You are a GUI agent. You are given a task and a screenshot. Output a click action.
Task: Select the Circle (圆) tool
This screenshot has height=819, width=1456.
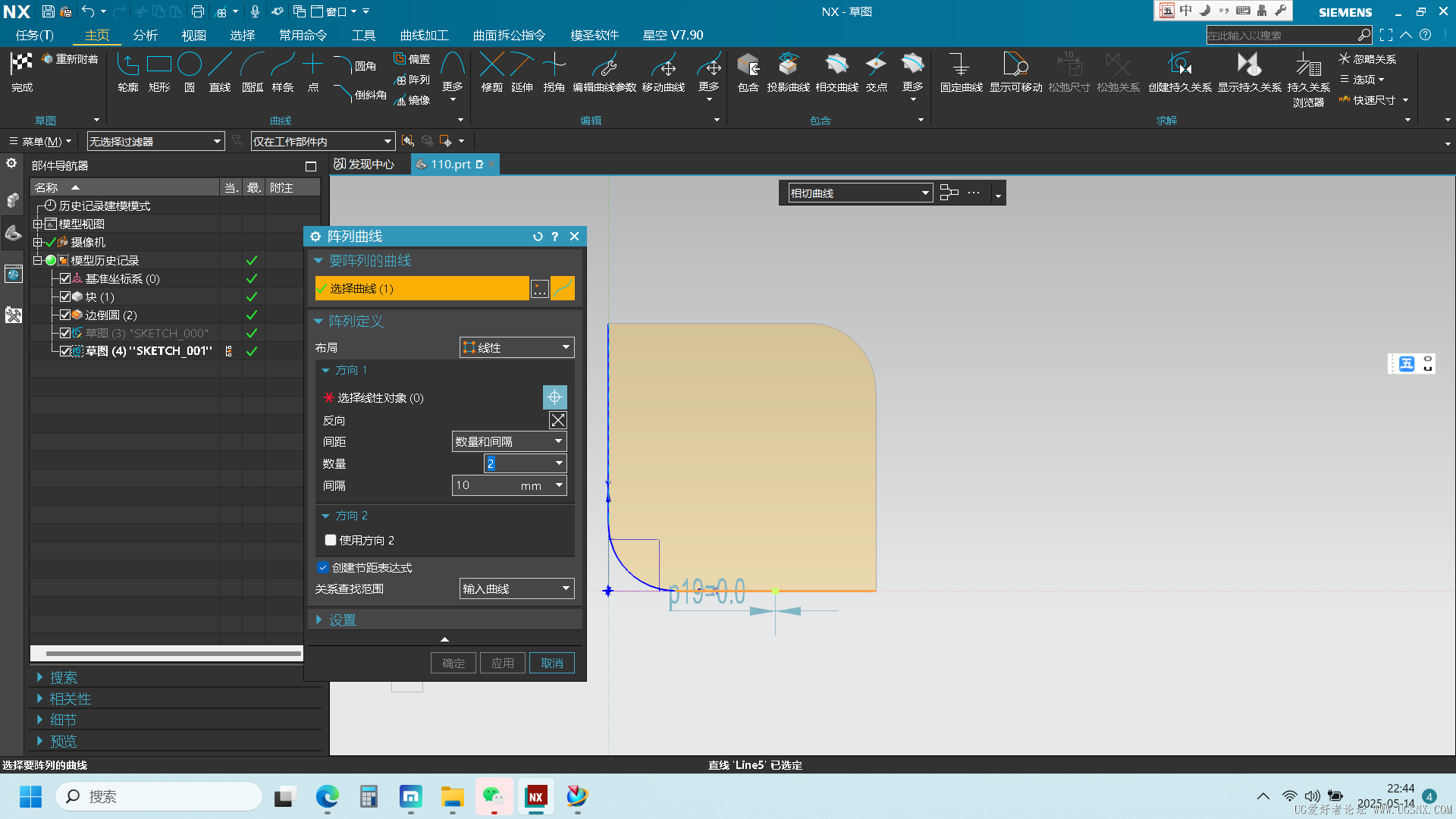190,73
